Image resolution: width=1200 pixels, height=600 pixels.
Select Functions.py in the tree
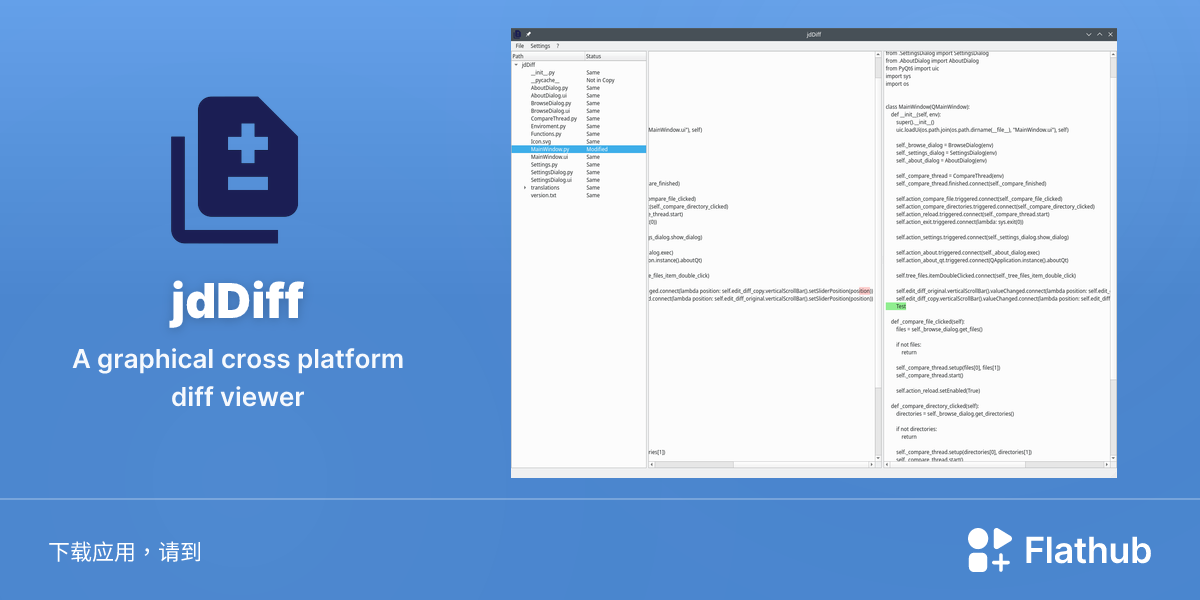click(546, 134)
